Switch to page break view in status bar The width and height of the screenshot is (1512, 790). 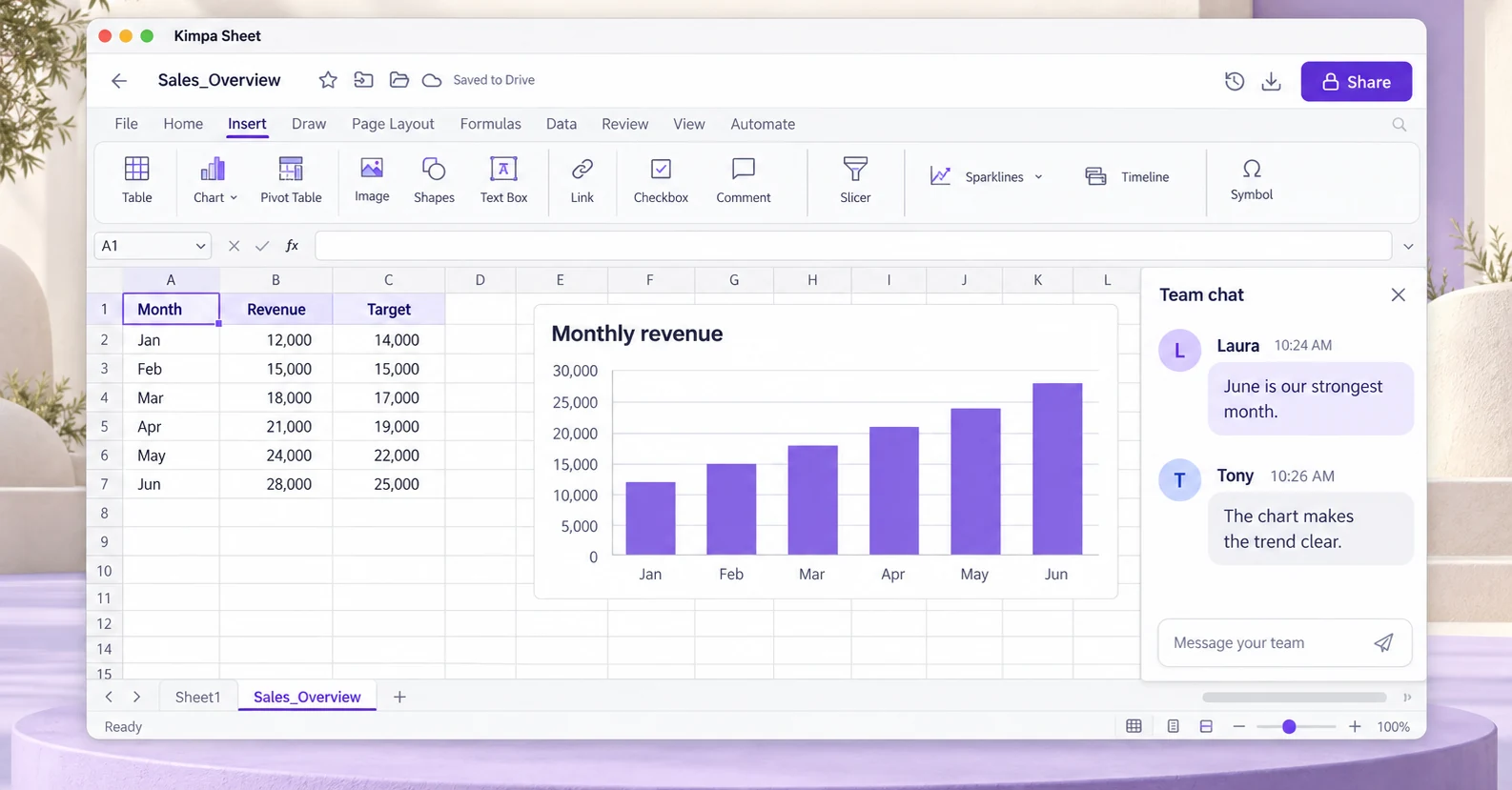1206,726
